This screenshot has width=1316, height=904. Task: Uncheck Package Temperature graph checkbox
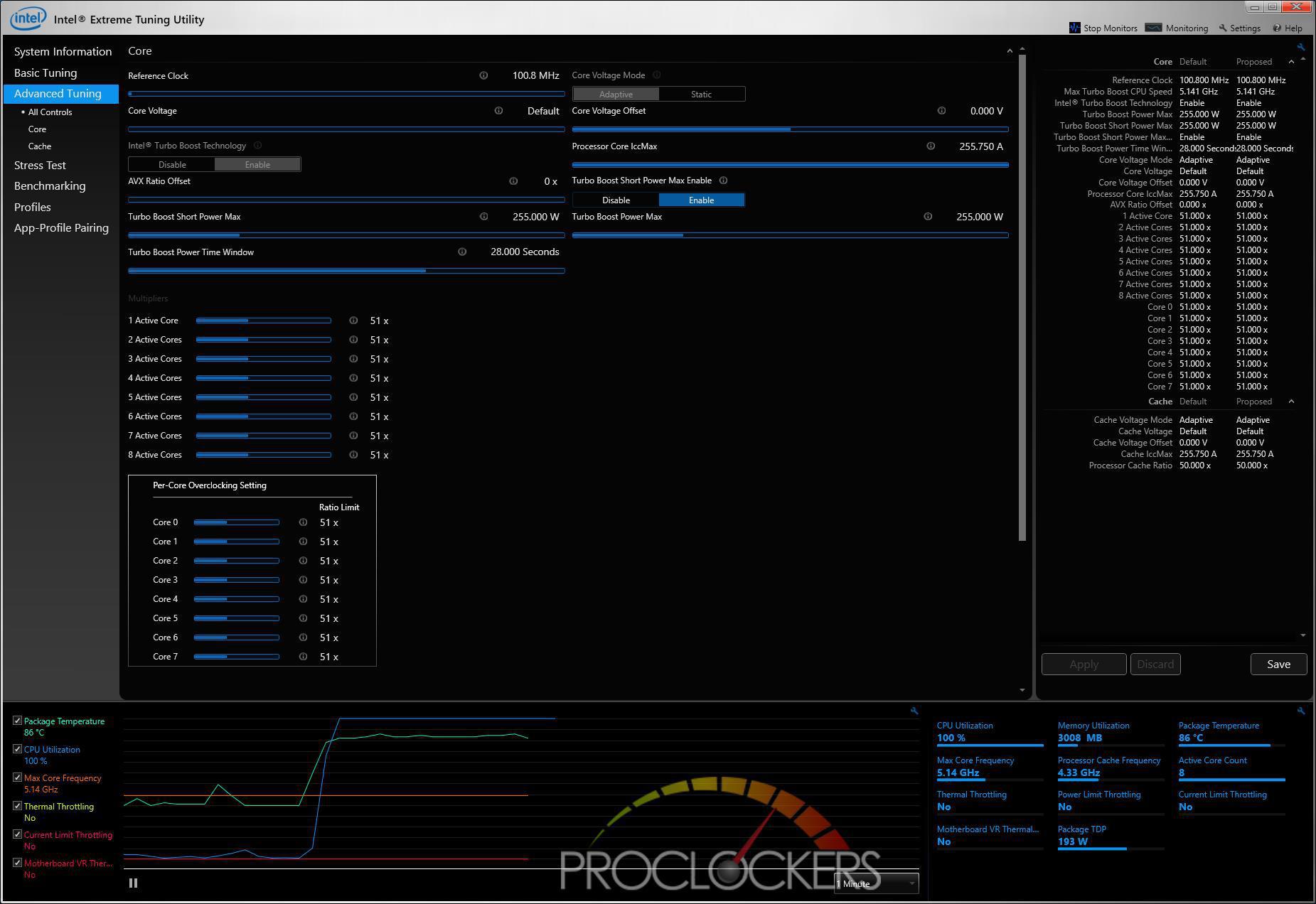coord(18,721)
